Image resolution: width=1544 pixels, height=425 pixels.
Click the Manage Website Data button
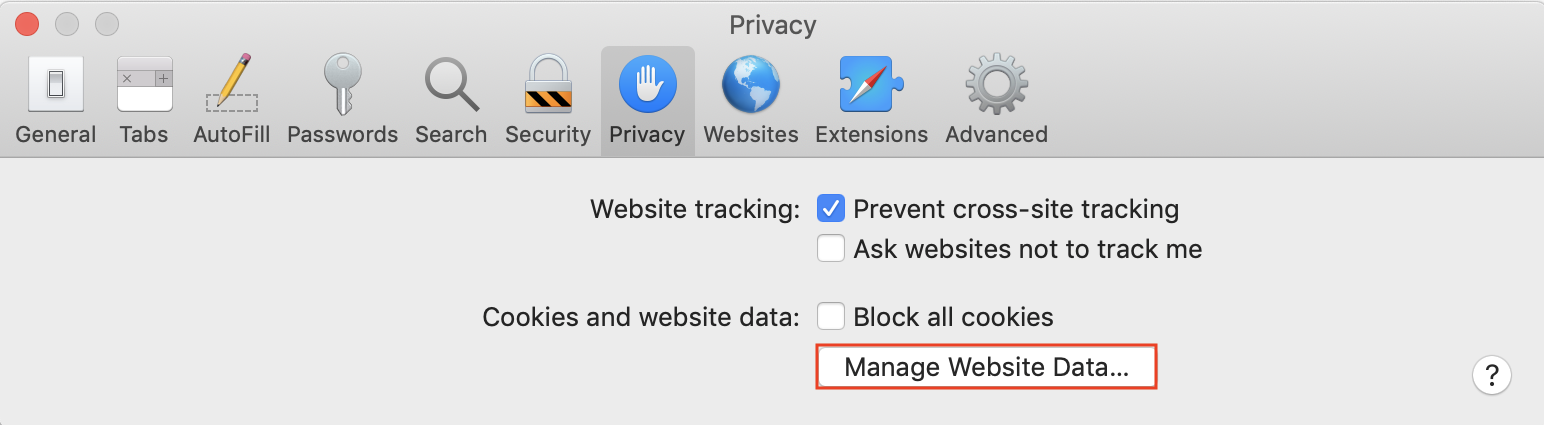[987, 367]
